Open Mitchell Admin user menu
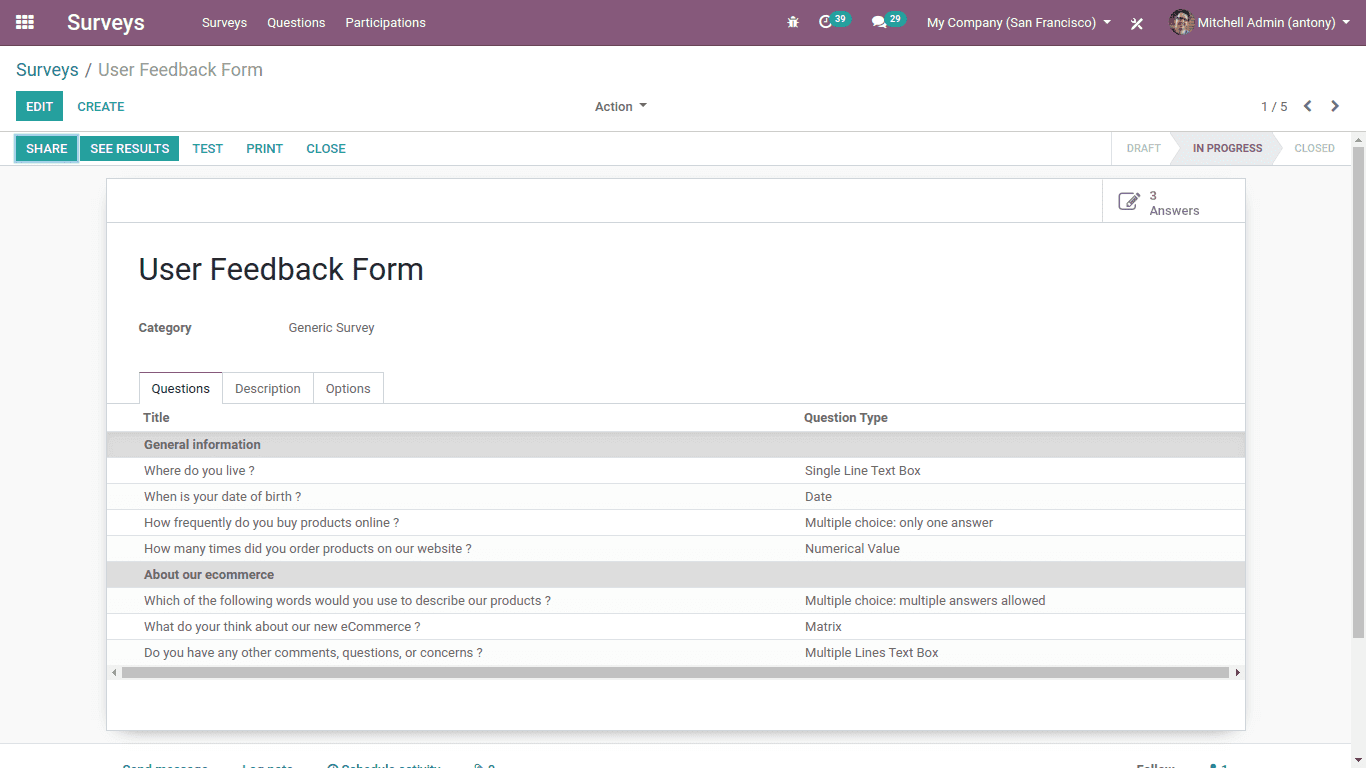The height and width of the screenshot is (768, 1366). [1259, 22]
